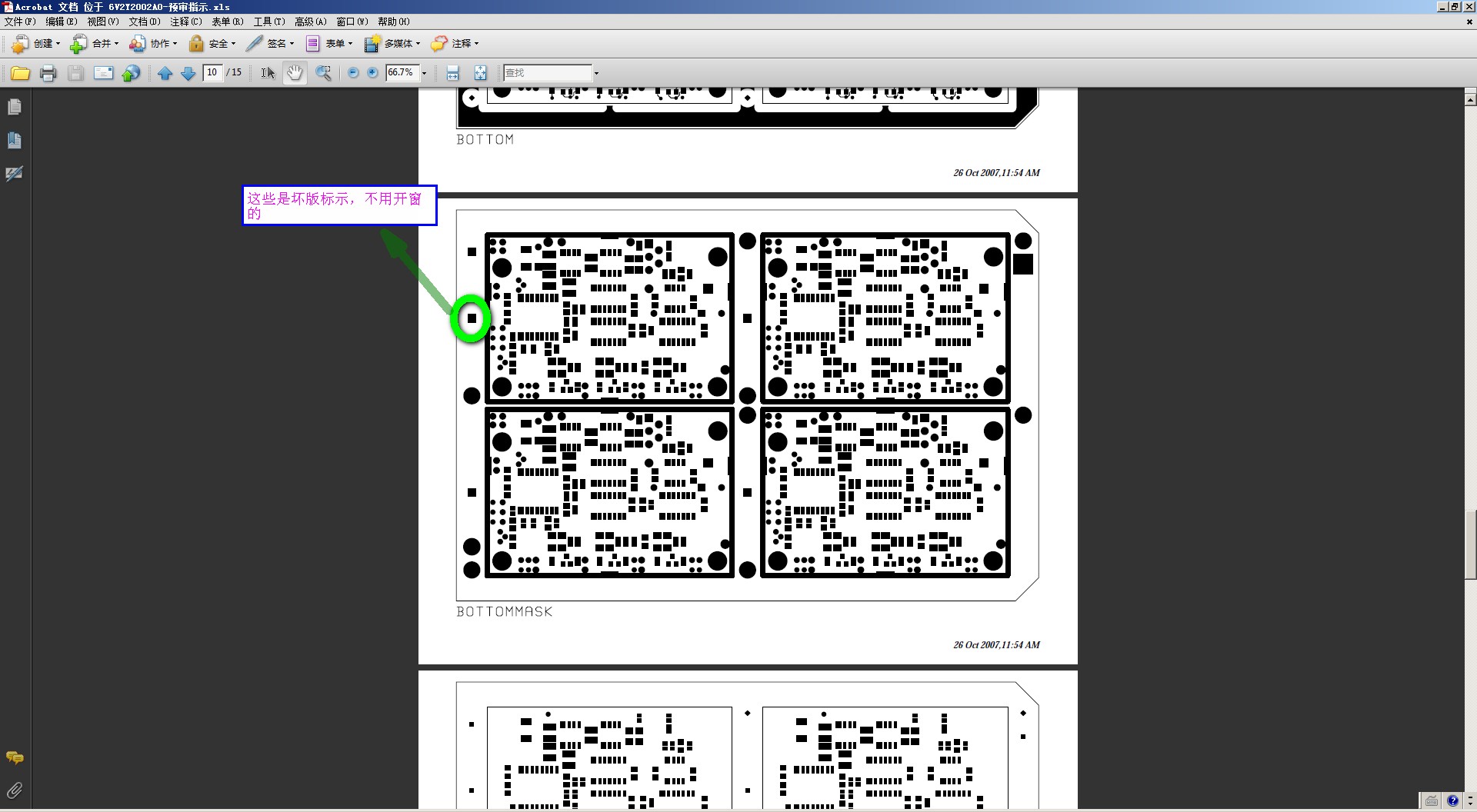The height and width of the screenshot is (812, 1477).
Task: Click the Fit Width scrolling icon
Action: coord(453,73)
